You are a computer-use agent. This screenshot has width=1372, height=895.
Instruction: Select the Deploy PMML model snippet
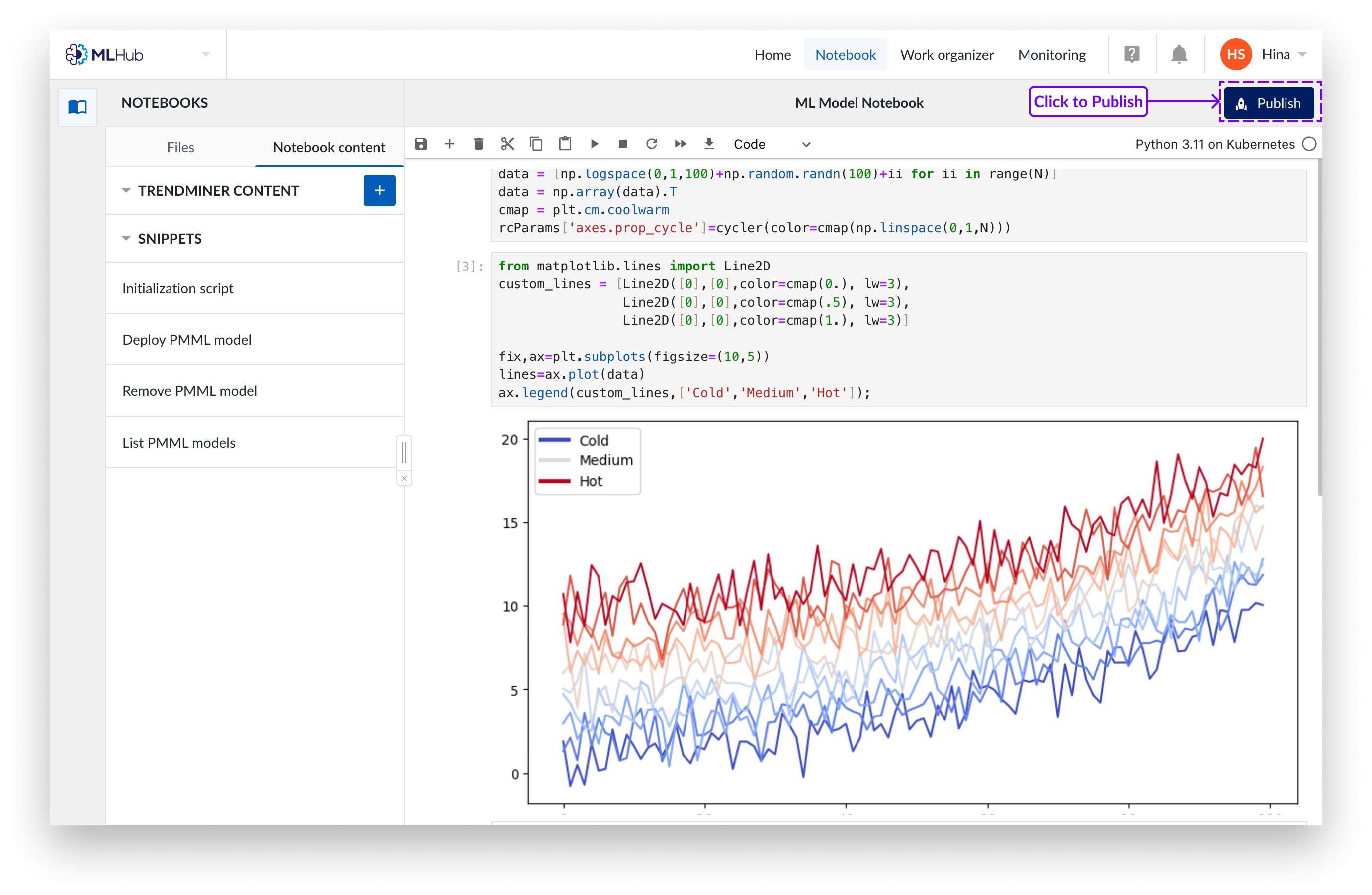point(187,340)
